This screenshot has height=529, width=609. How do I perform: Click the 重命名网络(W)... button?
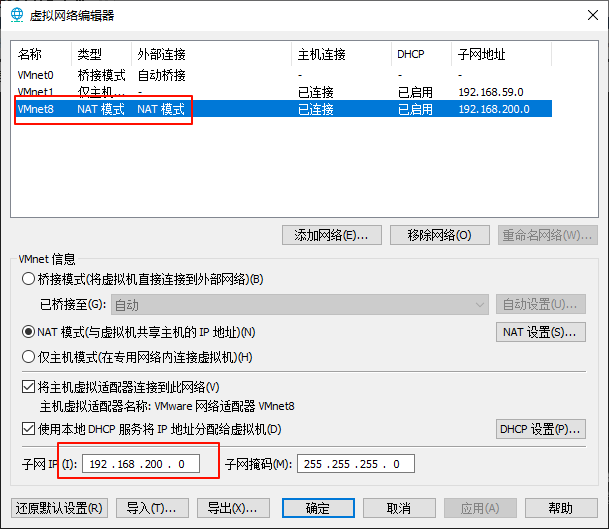[548, 235]
